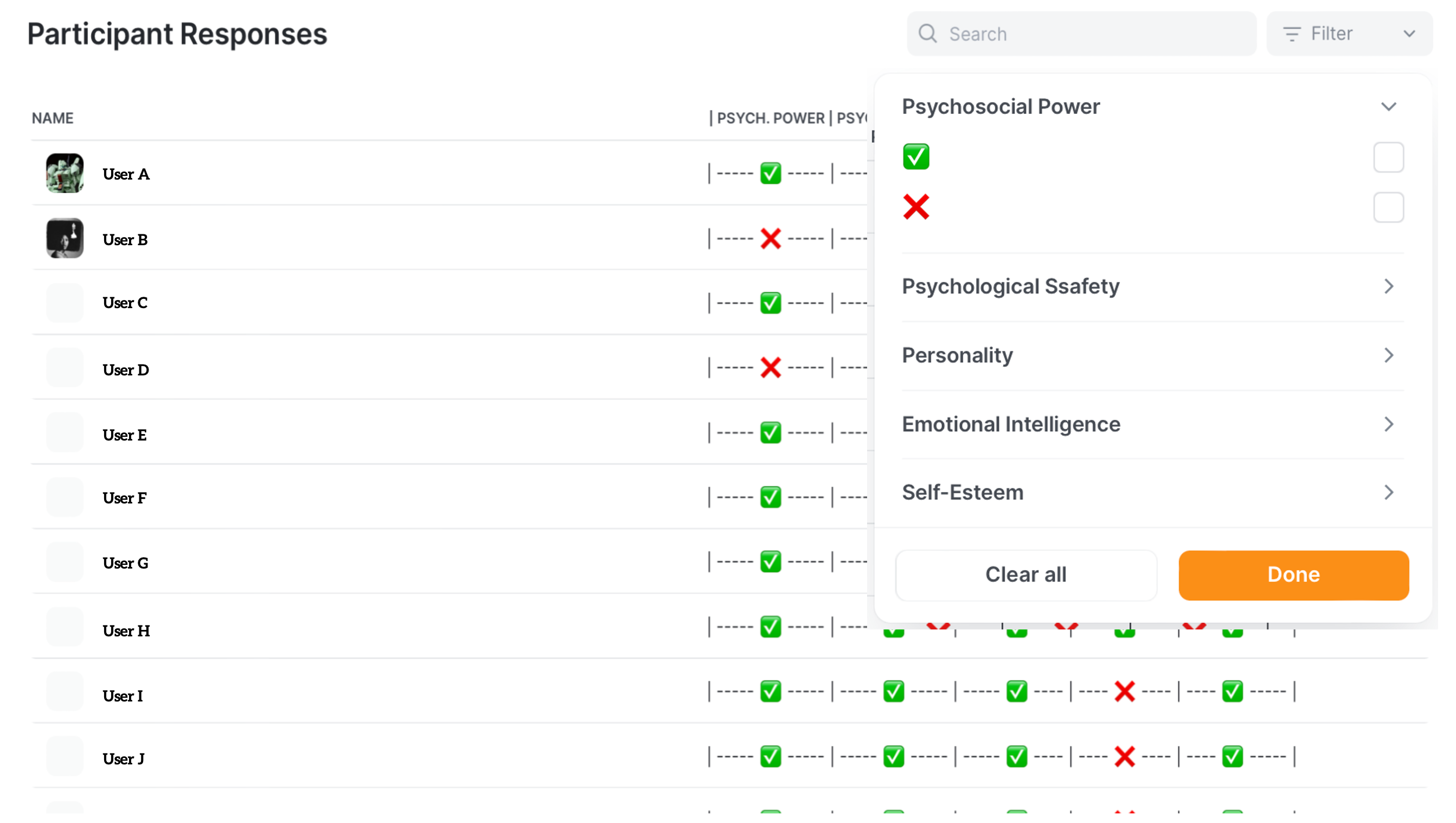
Task: Click the Filter lines icon
Action: point(1292,34)
